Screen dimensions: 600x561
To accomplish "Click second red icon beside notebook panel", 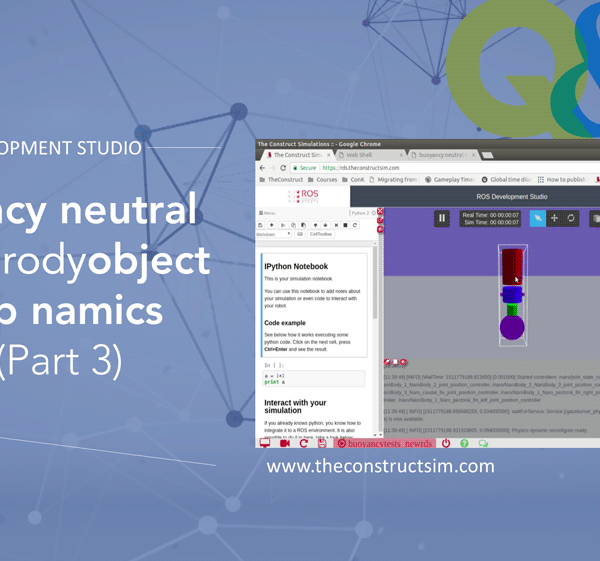I will (380, 220).
